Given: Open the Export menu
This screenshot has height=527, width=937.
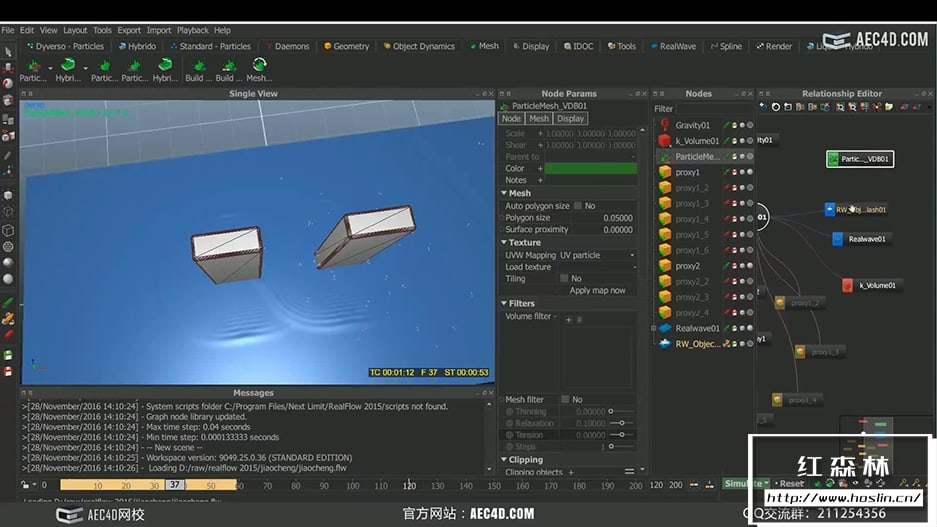Looking at the screenshot, I should (129, 30).
